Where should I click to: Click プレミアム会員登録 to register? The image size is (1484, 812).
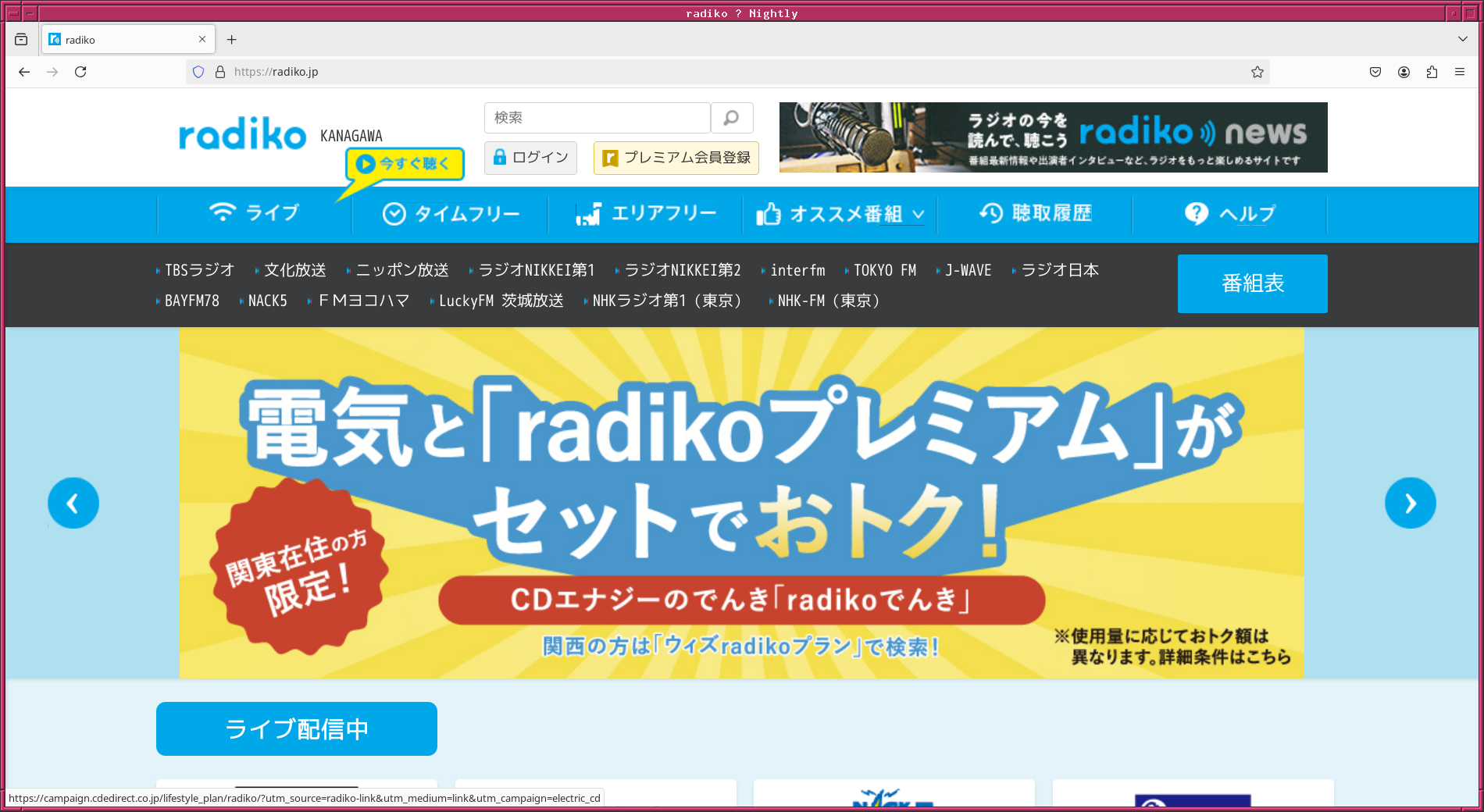point(676,158)
